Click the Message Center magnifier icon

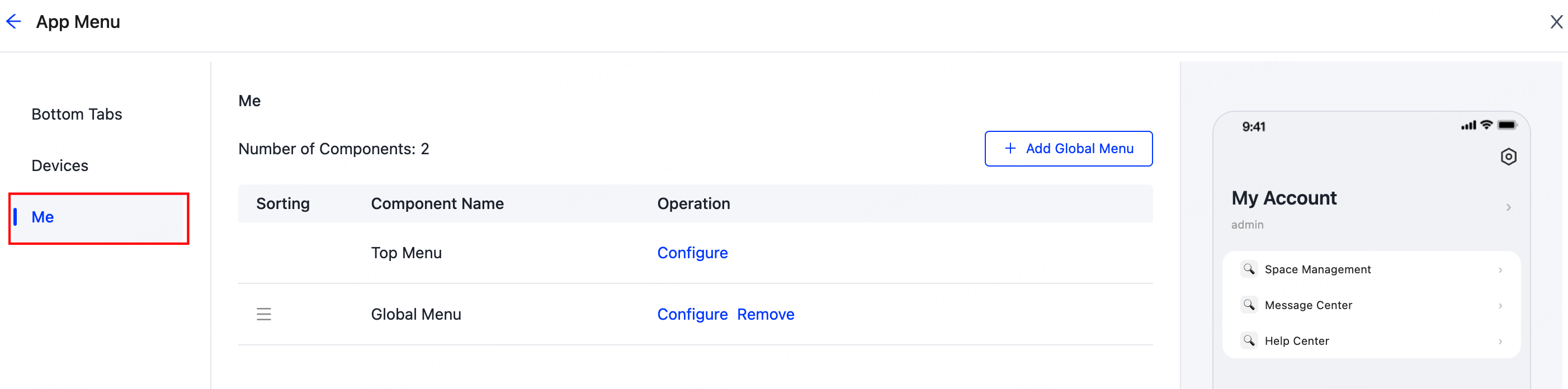[1249, 305]
